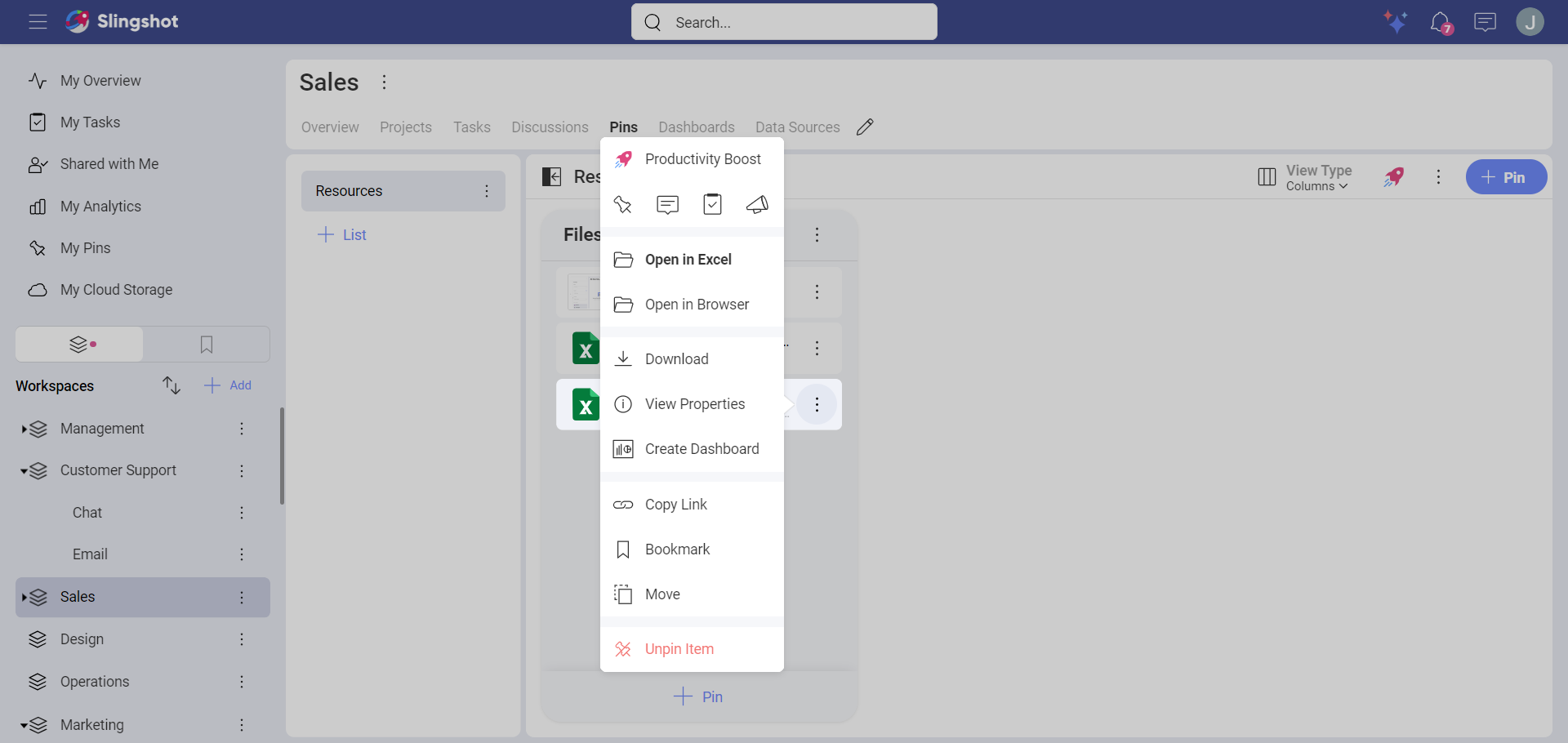Click inside the Search field
The image size is (1568, 743).
click(x=784, y=22)
